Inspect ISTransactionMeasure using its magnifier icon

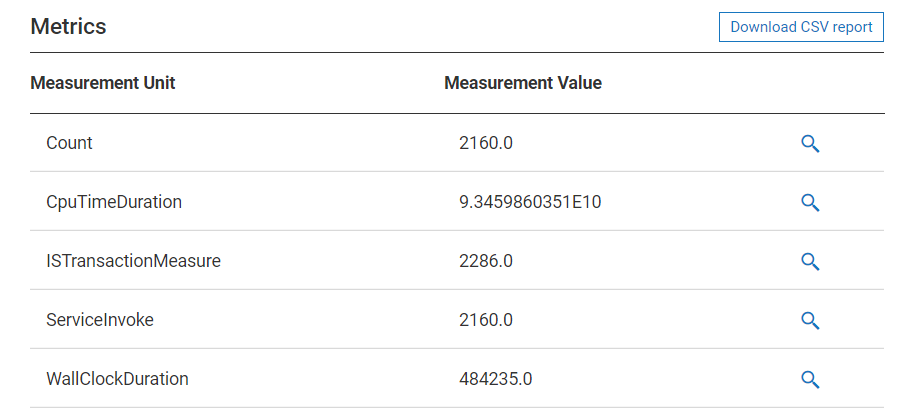(810, 262)
